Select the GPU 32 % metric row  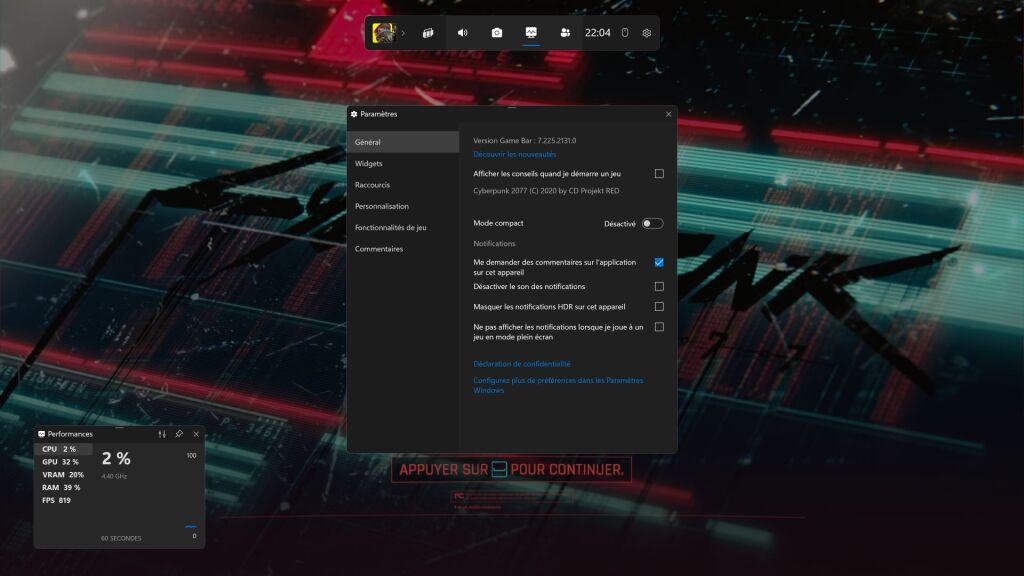63,462
